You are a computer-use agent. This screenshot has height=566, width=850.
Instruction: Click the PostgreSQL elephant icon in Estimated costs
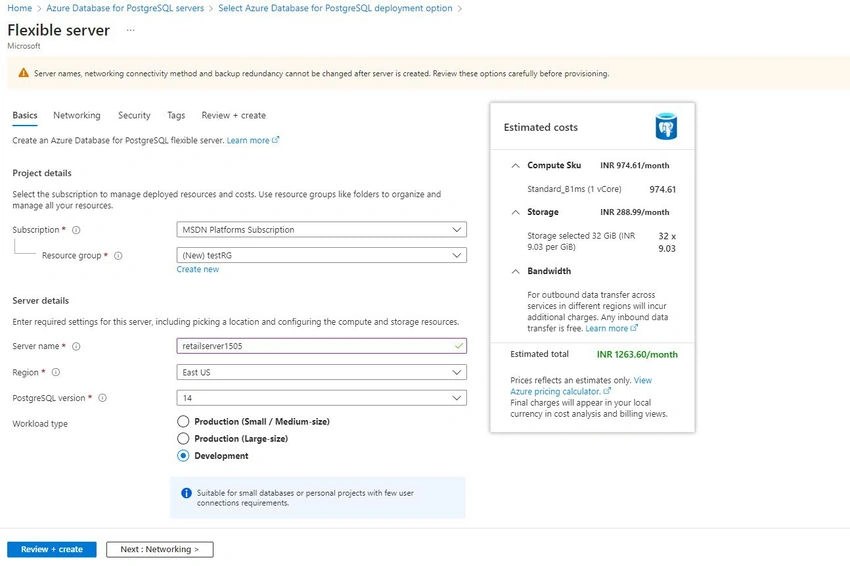[x=666, y=127]
